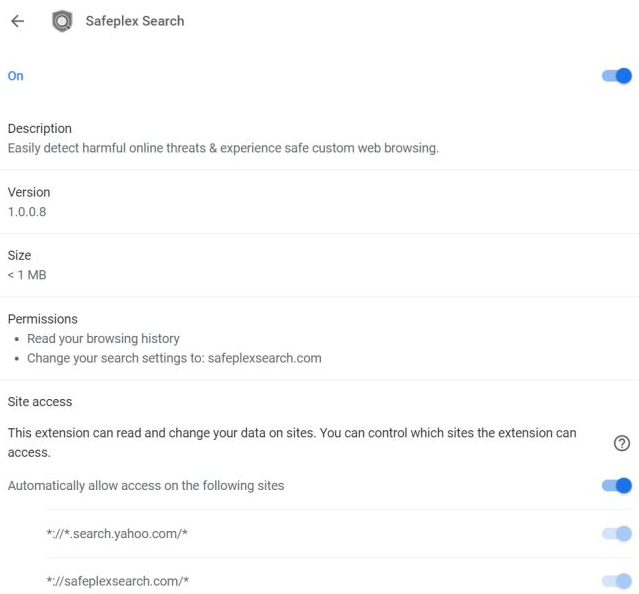Click the On status label
The image size is (639, 594).
[x=16, y=76]
